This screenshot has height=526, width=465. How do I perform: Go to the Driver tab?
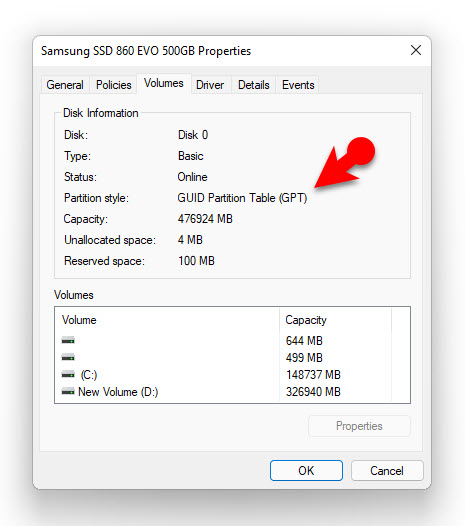tap(210, 85)
